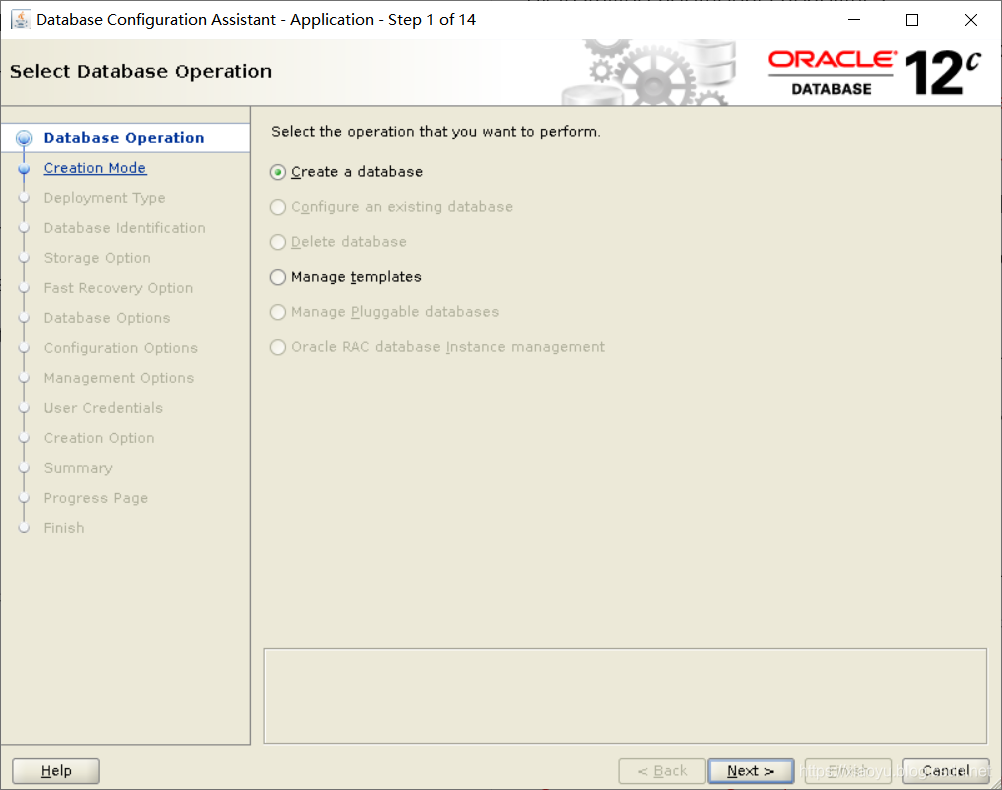
Task: Maximize the Database Configuration Assistant window
Action: click(912, 20)
